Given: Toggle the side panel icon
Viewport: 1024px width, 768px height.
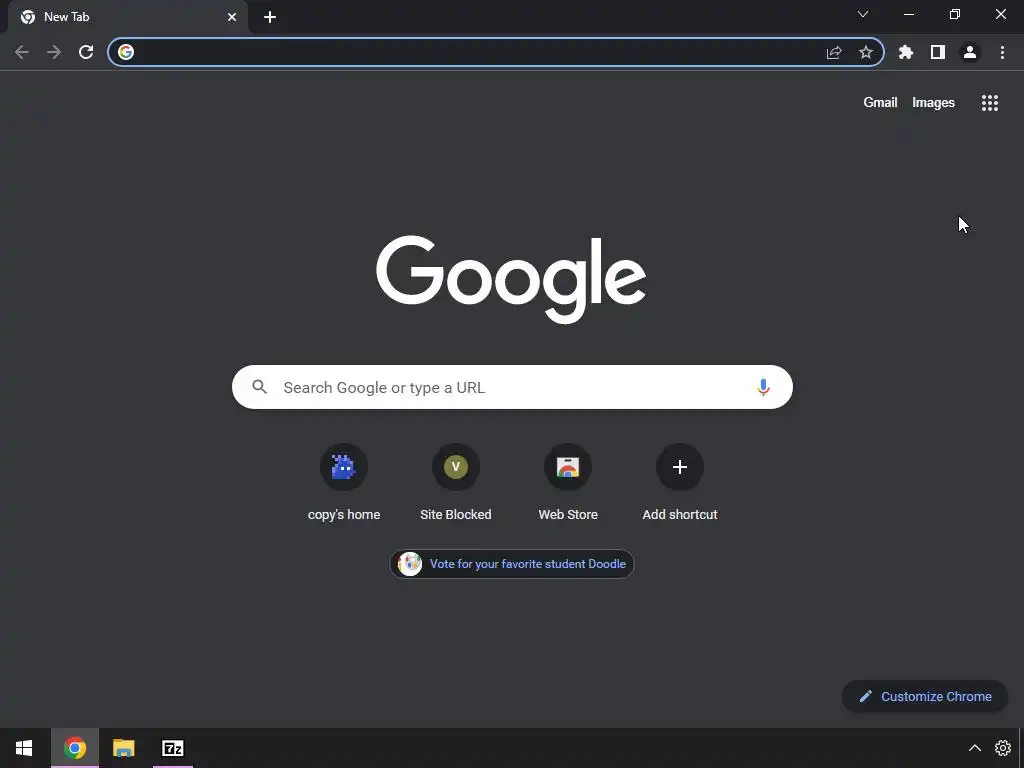Looking at the screenshot, I should [938, 52].
